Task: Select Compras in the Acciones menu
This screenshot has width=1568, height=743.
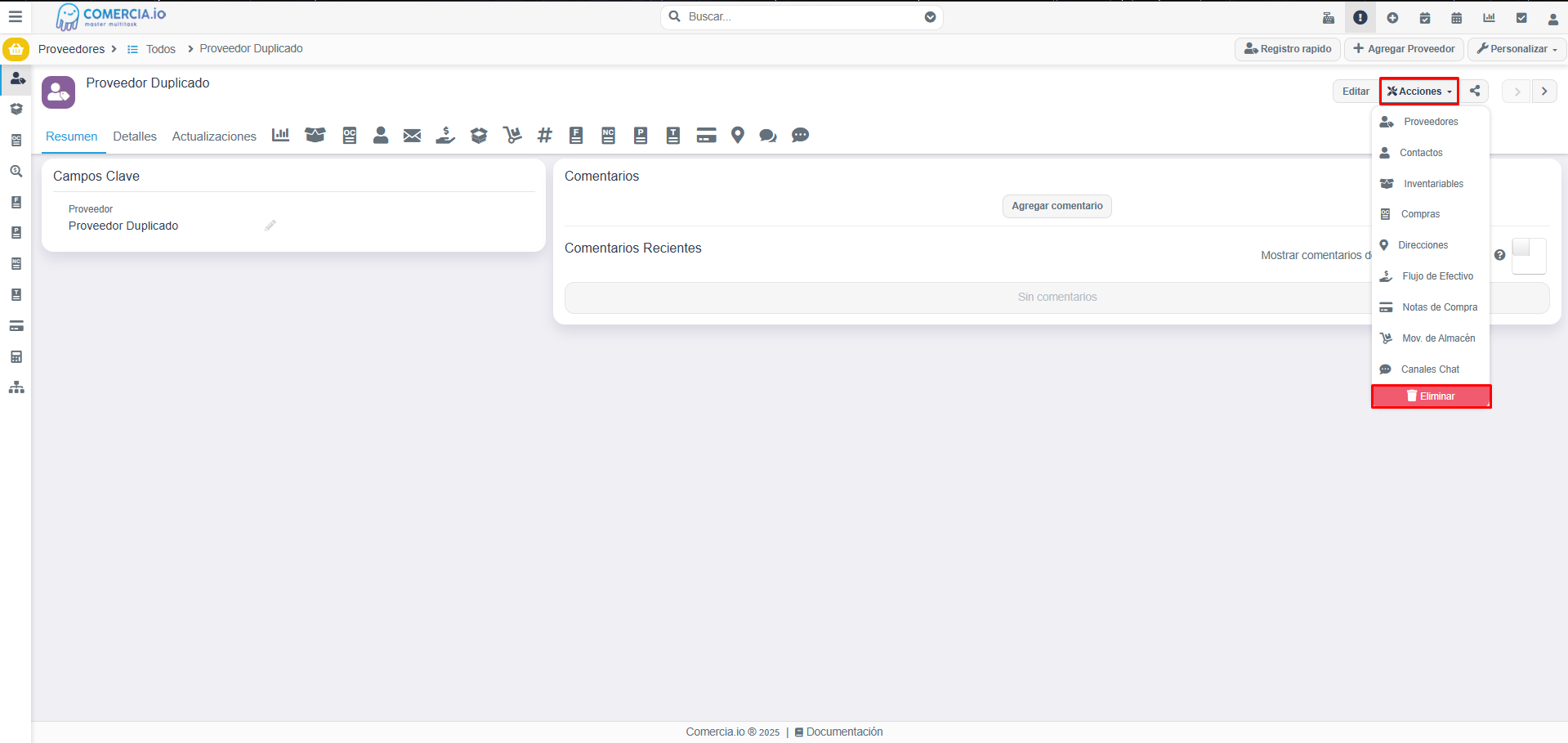Action: pos(1431,214)
